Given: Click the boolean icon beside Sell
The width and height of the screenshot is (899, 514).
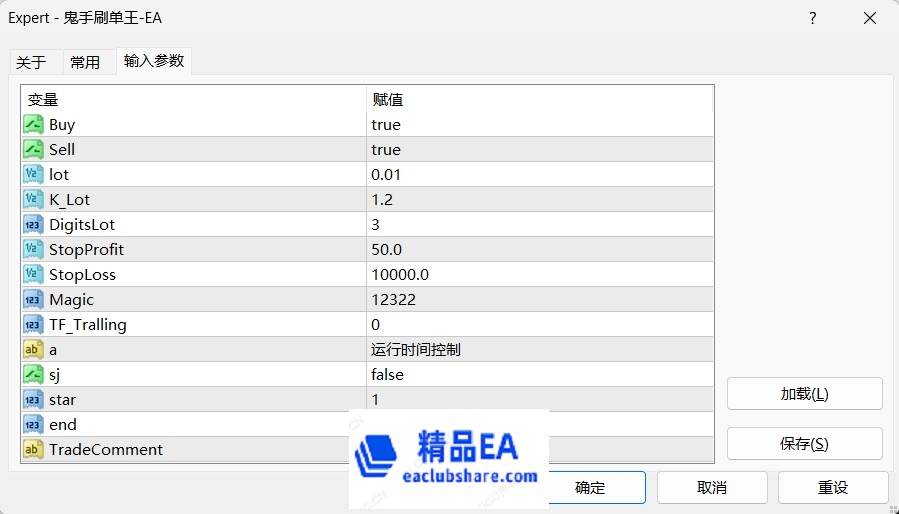Looking at the screenshot, I should pyautogui.click(x=33, y=150).
